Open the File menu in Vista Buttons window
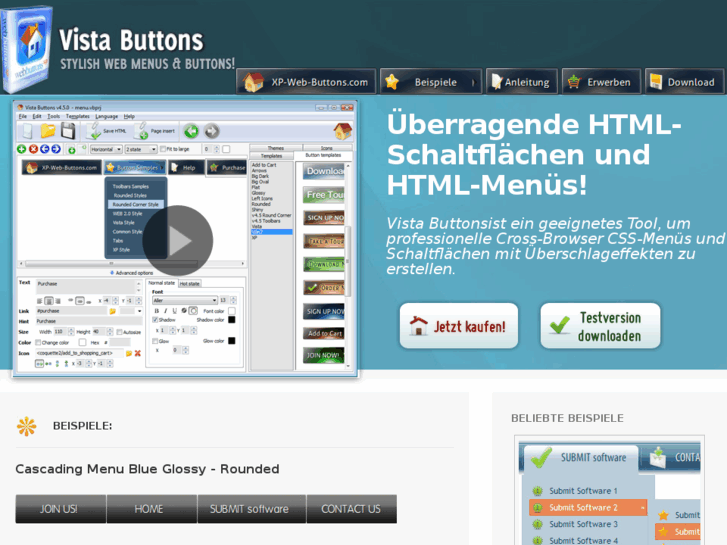727x545 pixels. [22, 116]
